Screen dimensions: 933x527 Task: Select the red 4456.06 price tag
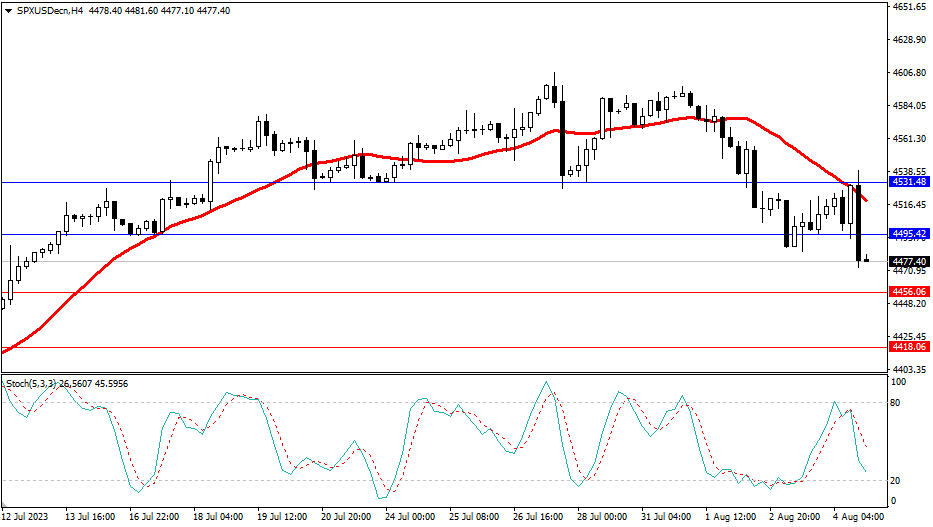tap(910, 292)
